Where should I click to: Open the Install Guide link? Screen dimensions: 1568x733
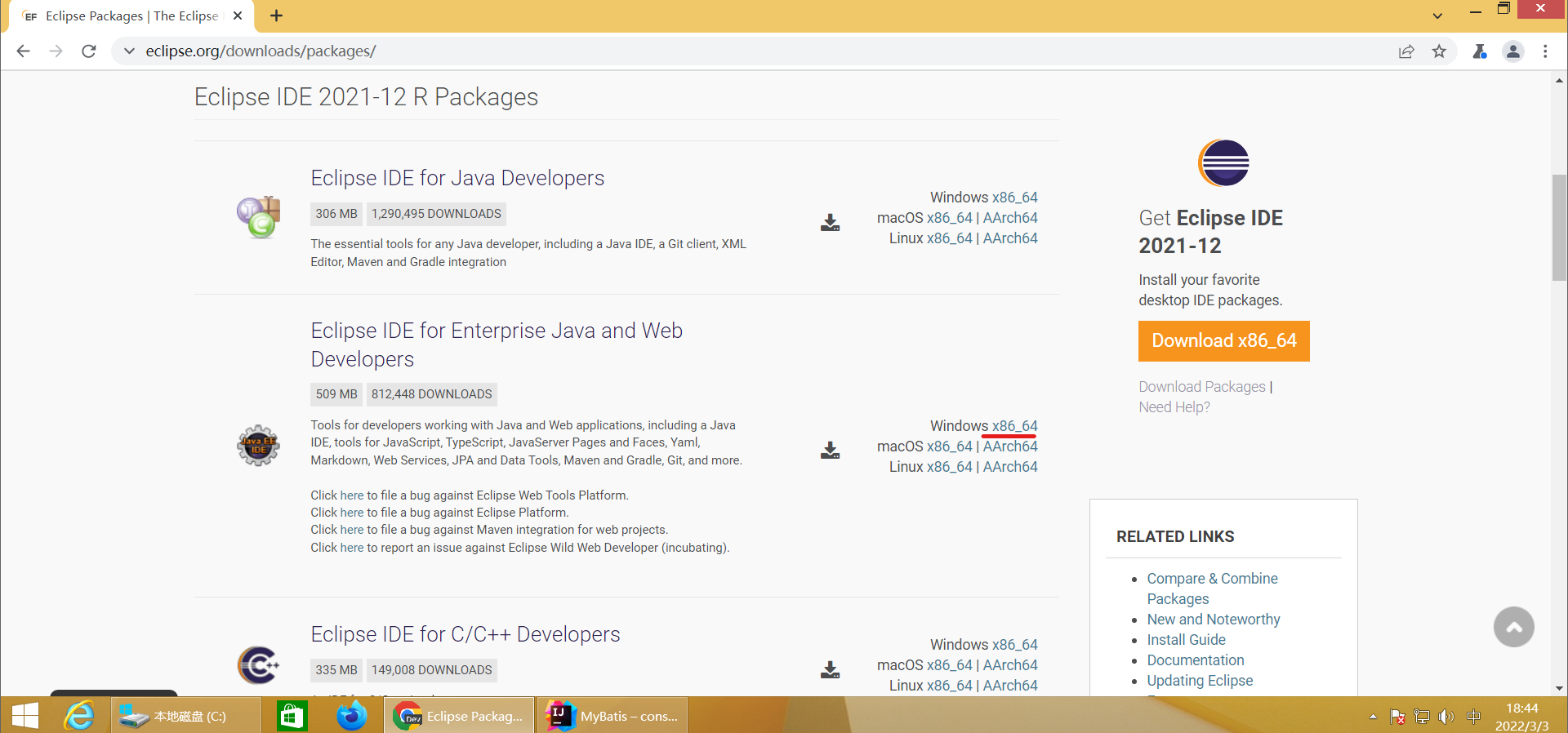pyautogui.click(x=1186, y=640)
